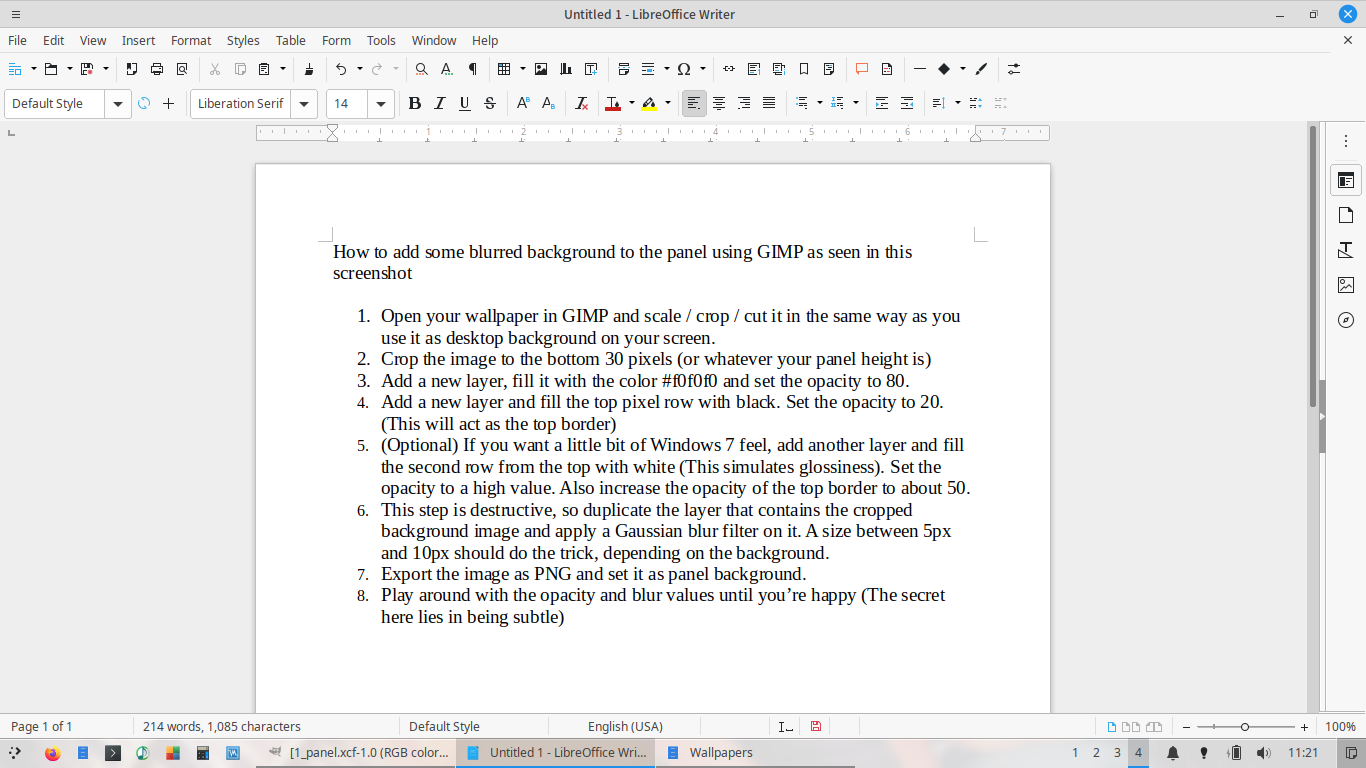Open the Tools menu
The image size is (1366, 768).
381,41
